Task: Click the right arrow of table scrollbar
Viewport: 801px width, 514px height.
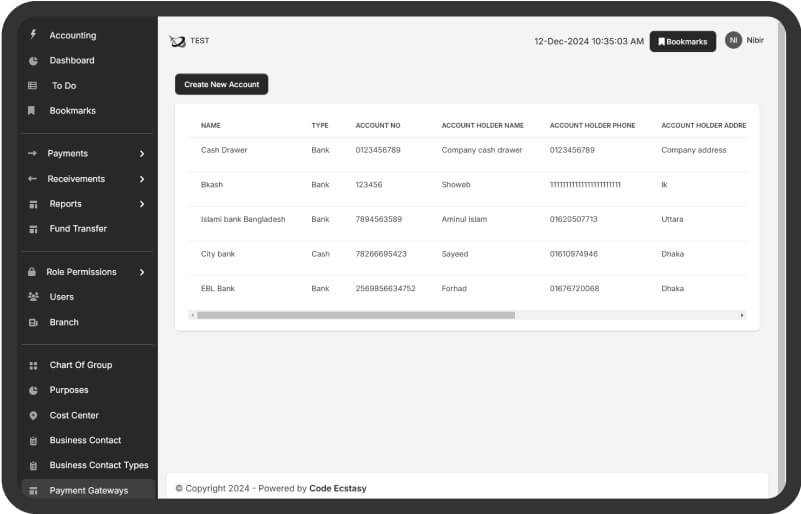Action: [x=742, y=315]
